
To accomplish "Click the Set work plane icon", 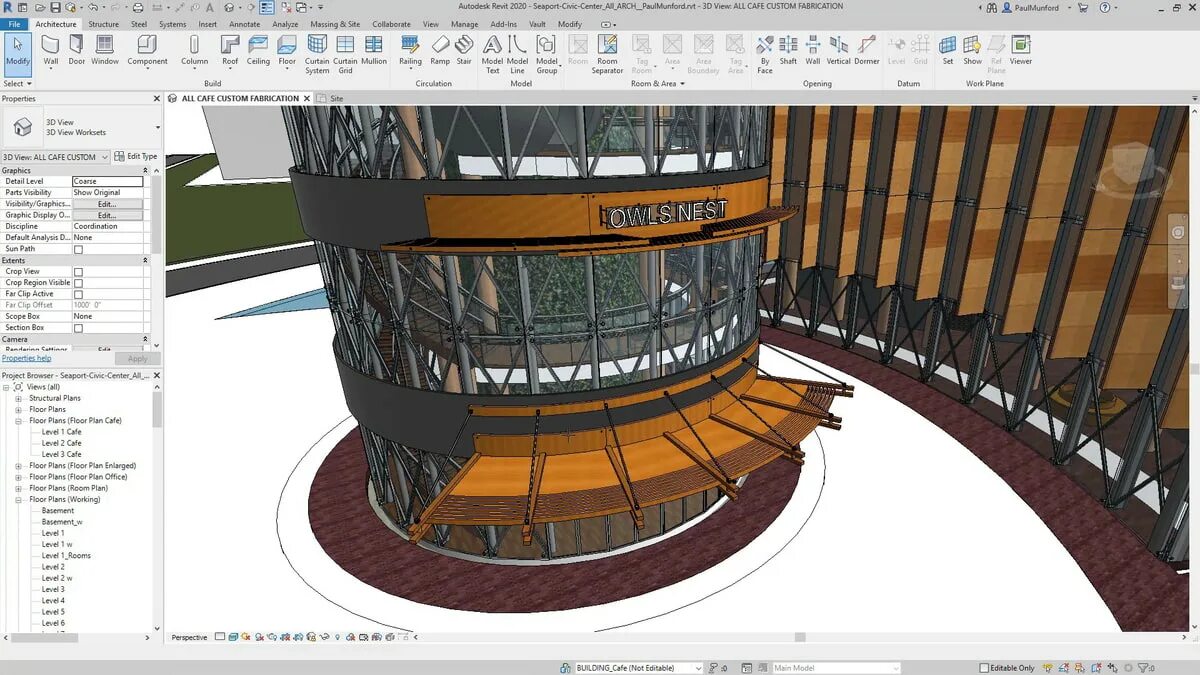I will point(947,50).
